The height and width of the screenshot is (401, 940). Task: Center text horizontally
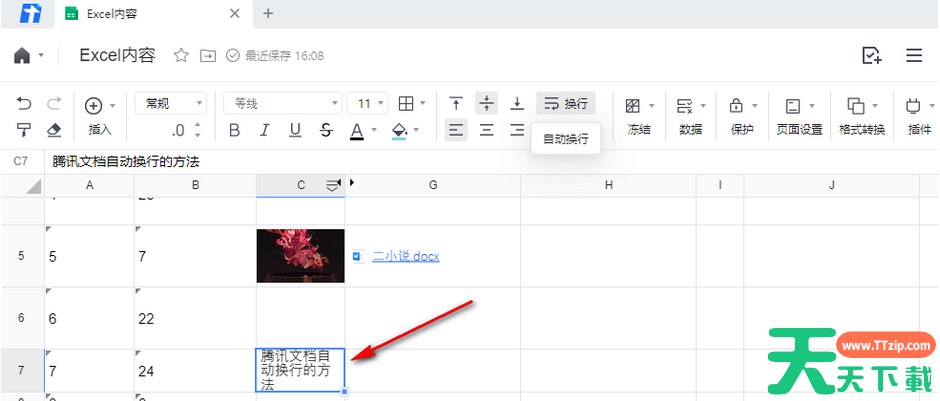point(487,129)
